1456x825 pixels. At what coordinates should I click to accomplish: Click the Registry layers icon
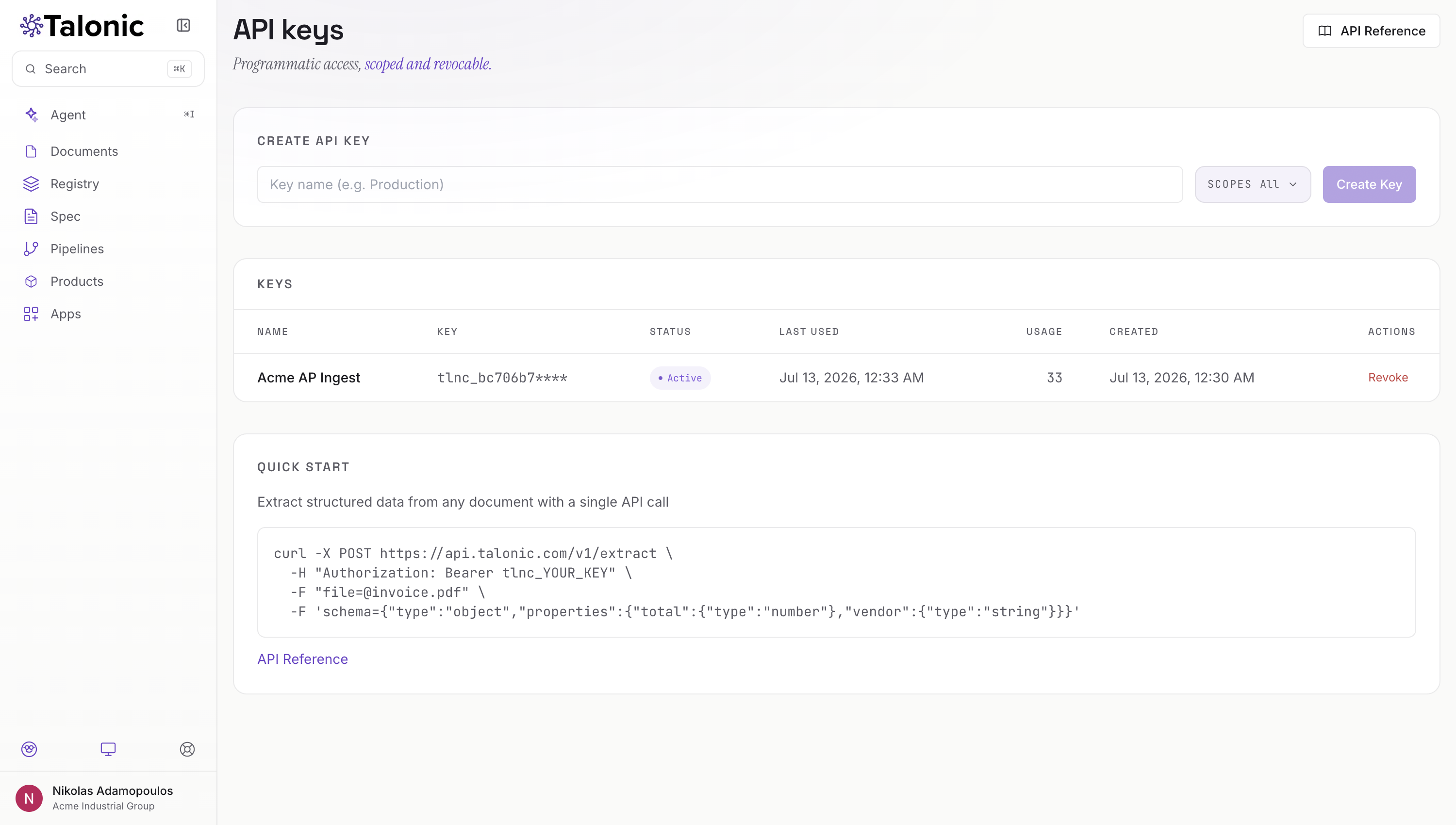tap(31, 183)
